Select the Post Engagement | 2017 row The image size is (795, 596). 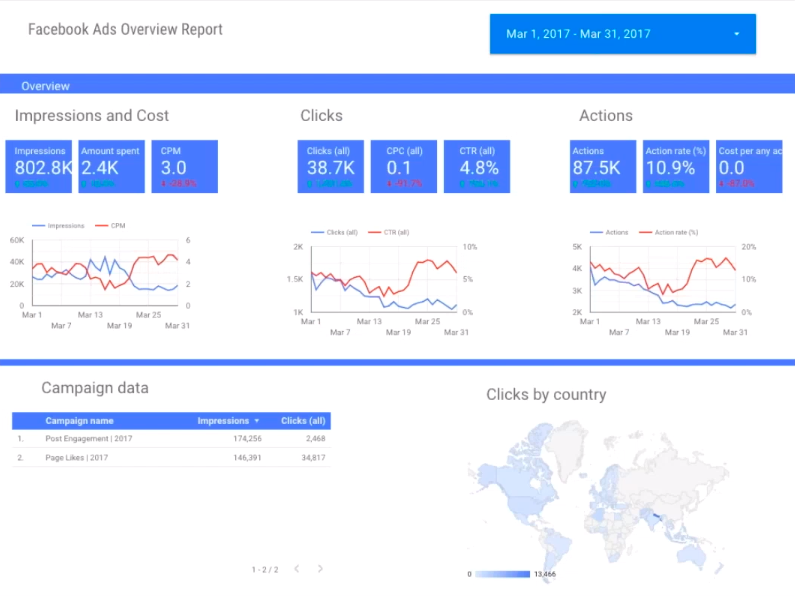point(171,438)
